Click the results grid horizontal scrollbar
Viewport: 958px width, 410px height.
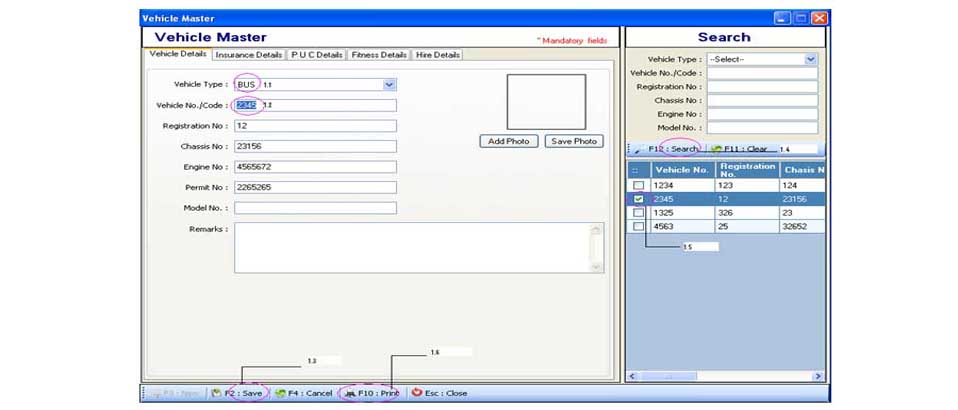(725, 376)
